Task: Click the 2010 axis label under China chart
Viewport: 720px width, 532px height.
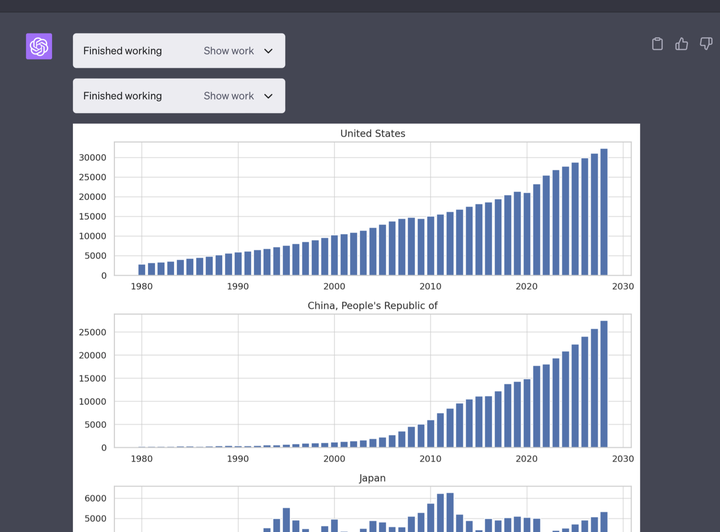Action: [430, 459]
